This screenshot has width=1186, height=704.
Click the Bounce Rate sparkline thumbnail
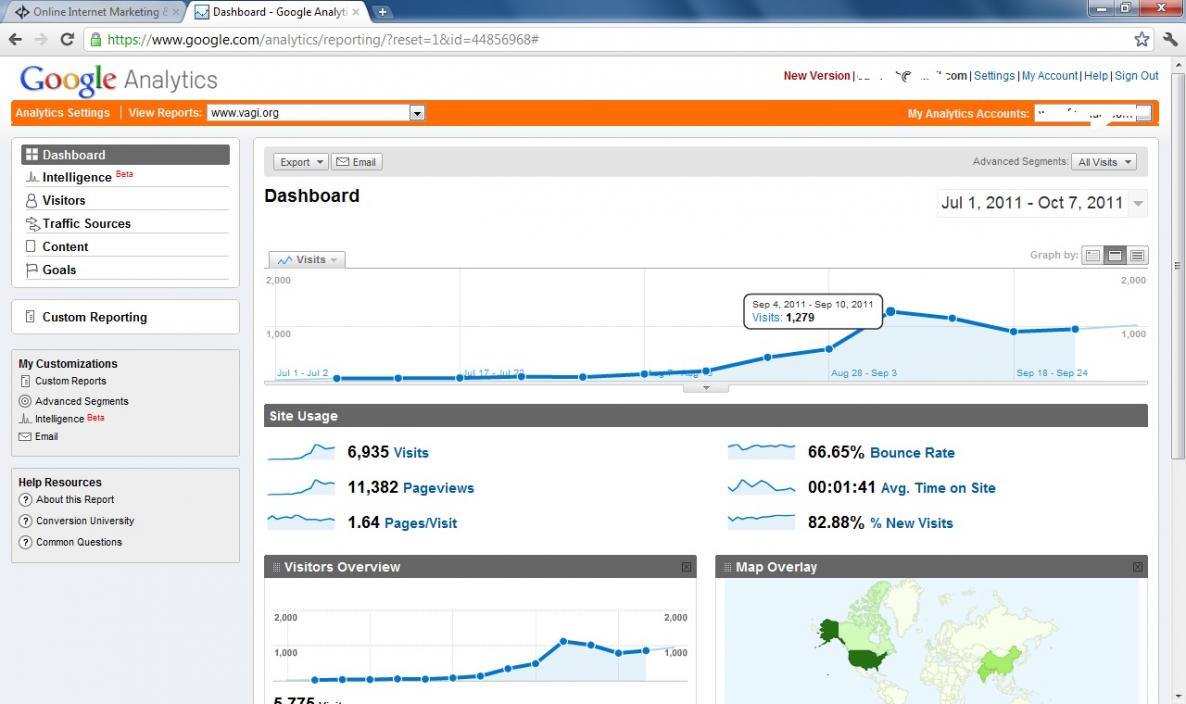click(x=761, y=452)
